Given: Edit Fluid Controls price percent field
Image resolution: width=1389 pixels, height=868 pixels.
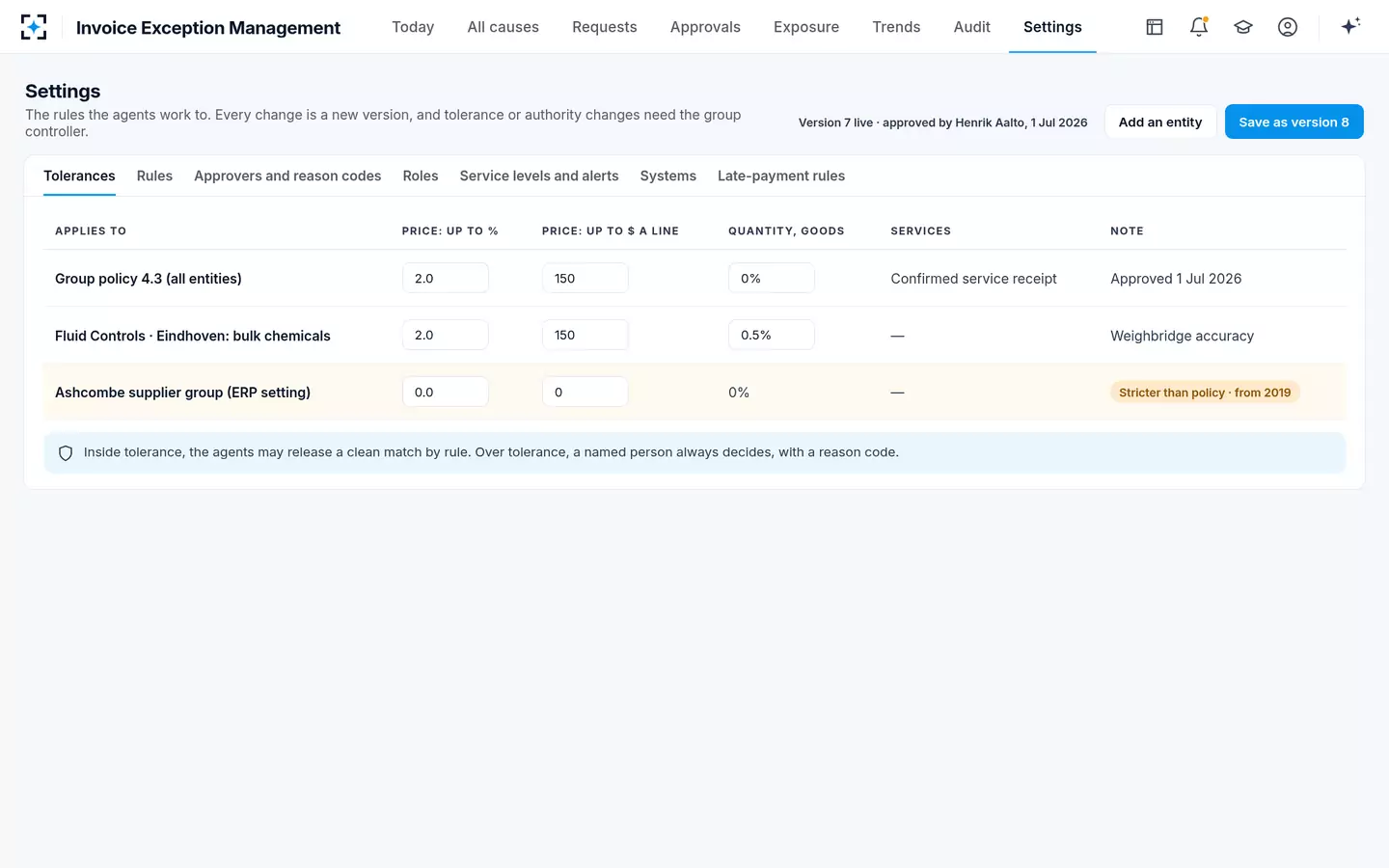Looking at the screenshot, I should click(x=446, y=335).
